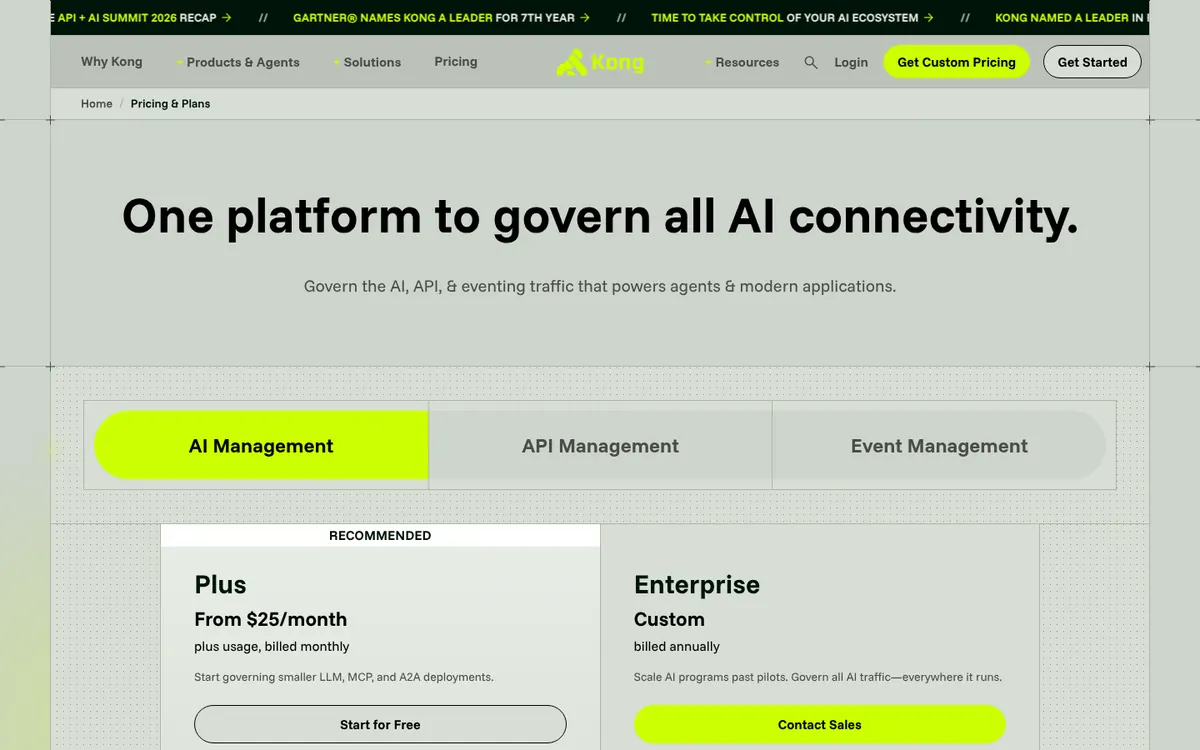Click the 'Govern the AI, API, & eventing' subtitle
The width and height of the screenshot is (1200, 750).
pyautogui.click(x=600, y=286)
